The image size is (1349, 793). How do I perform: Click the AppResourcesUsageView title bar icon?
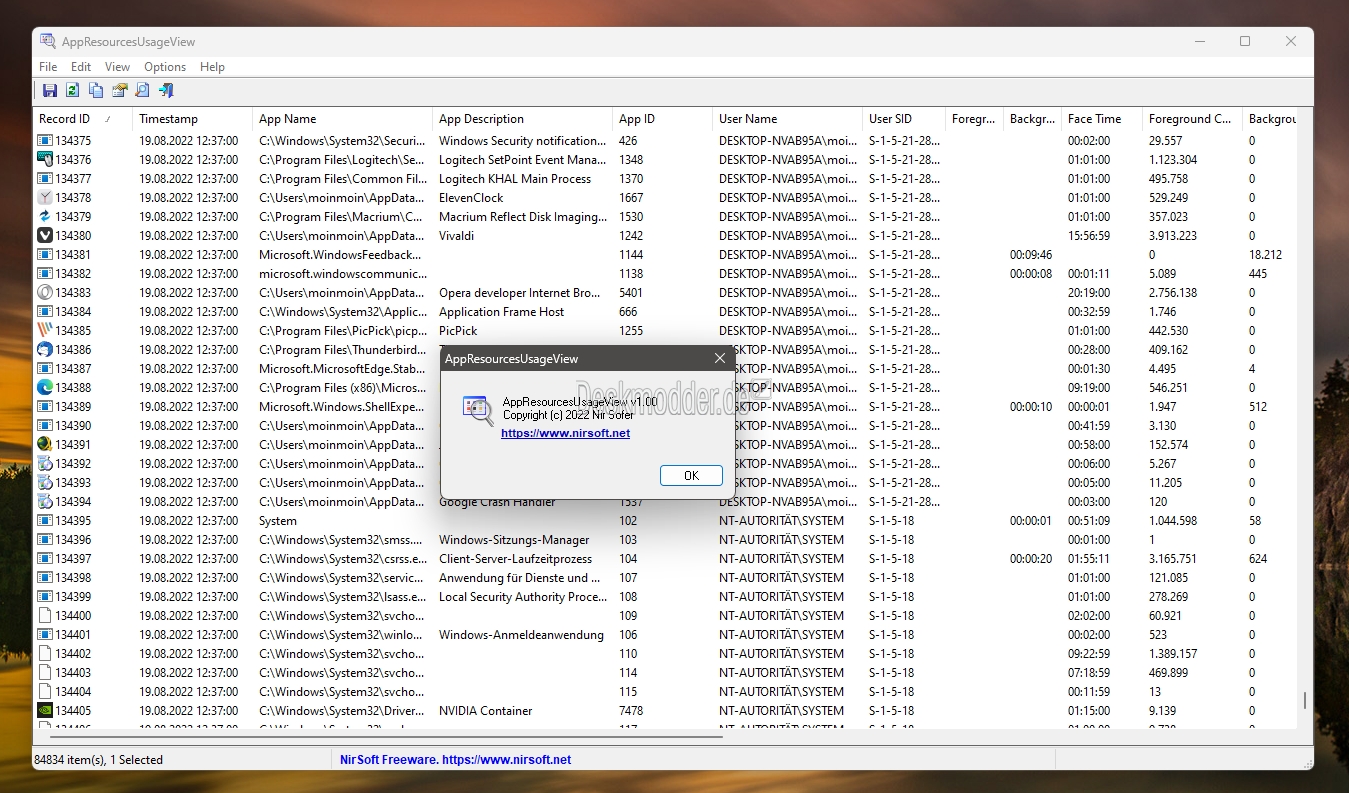48,42
